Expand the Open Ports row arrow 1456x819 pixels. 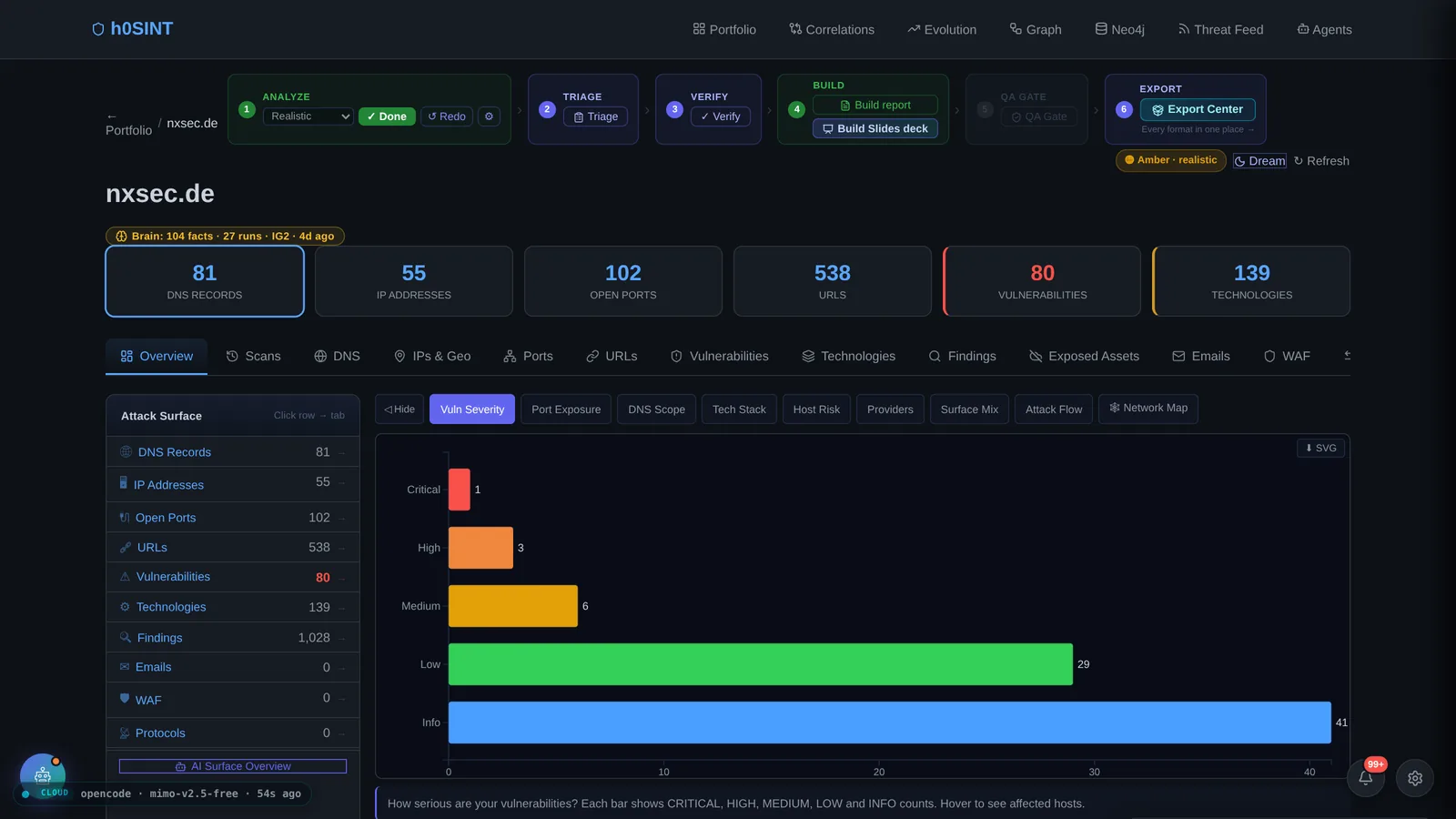(x=343, y=518)
